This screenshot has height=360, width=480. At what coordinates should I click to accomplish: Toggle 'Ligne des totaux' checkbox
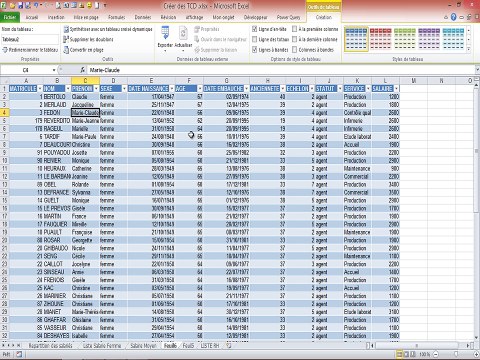click(255, 39)
